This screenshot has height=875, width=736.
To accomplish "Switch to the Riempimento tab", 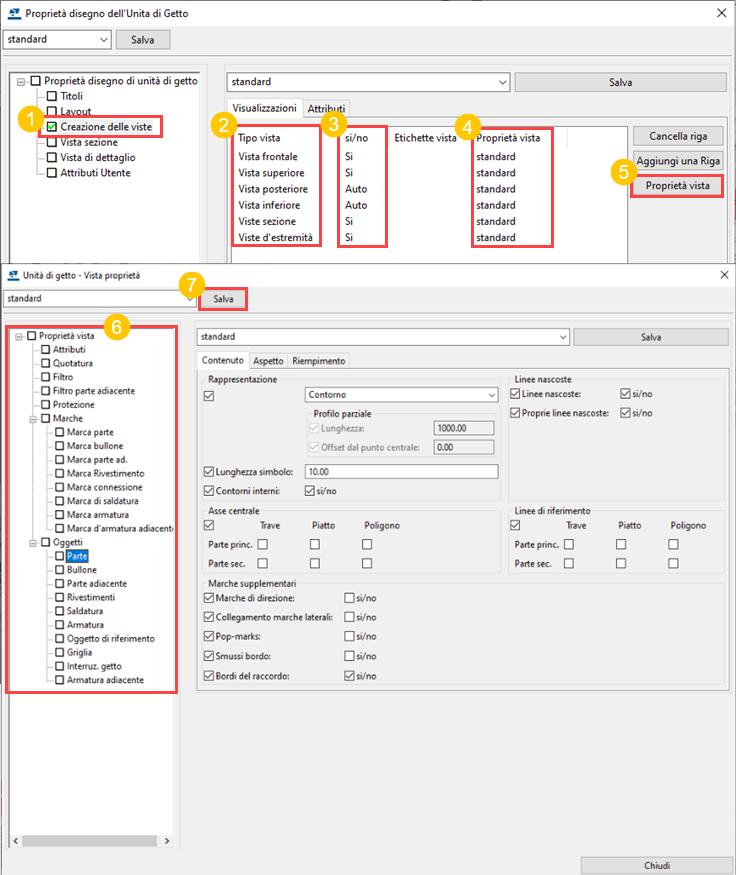I will point(319,361).
